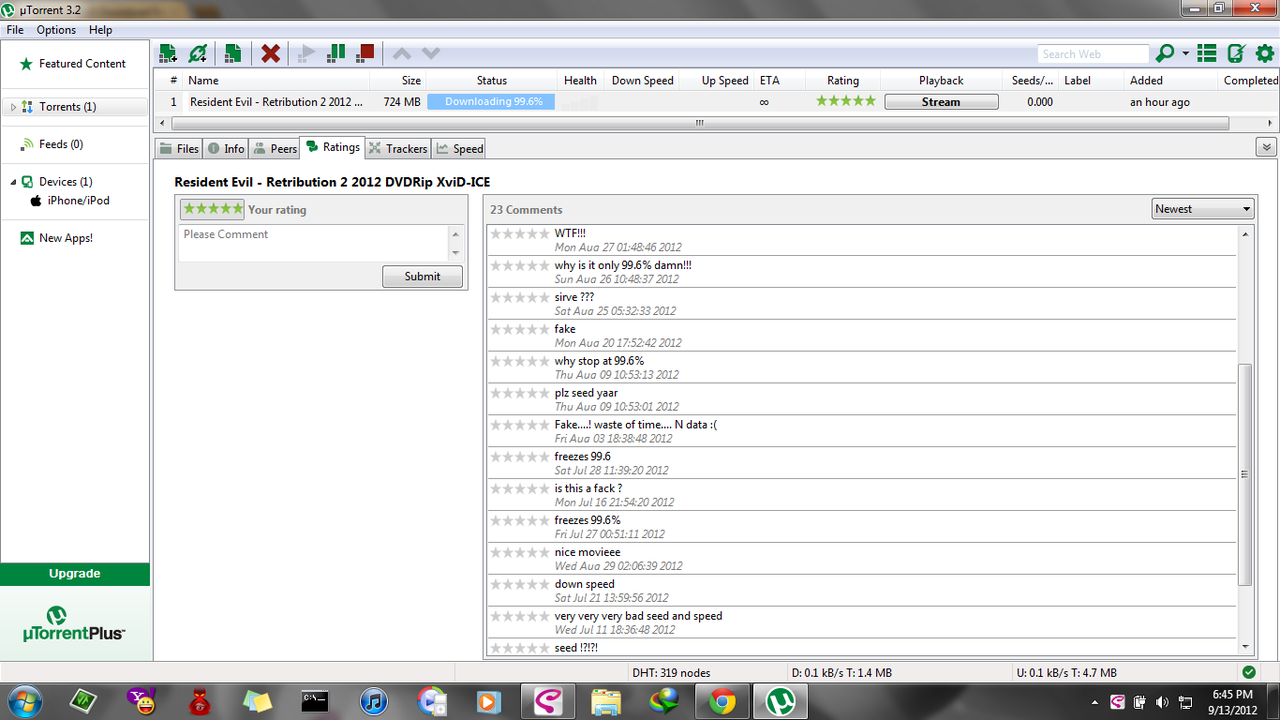This screenshot has height=720, width=1280.
Task: Open Preferences with the gear icon
Action: click(1265, 53)
